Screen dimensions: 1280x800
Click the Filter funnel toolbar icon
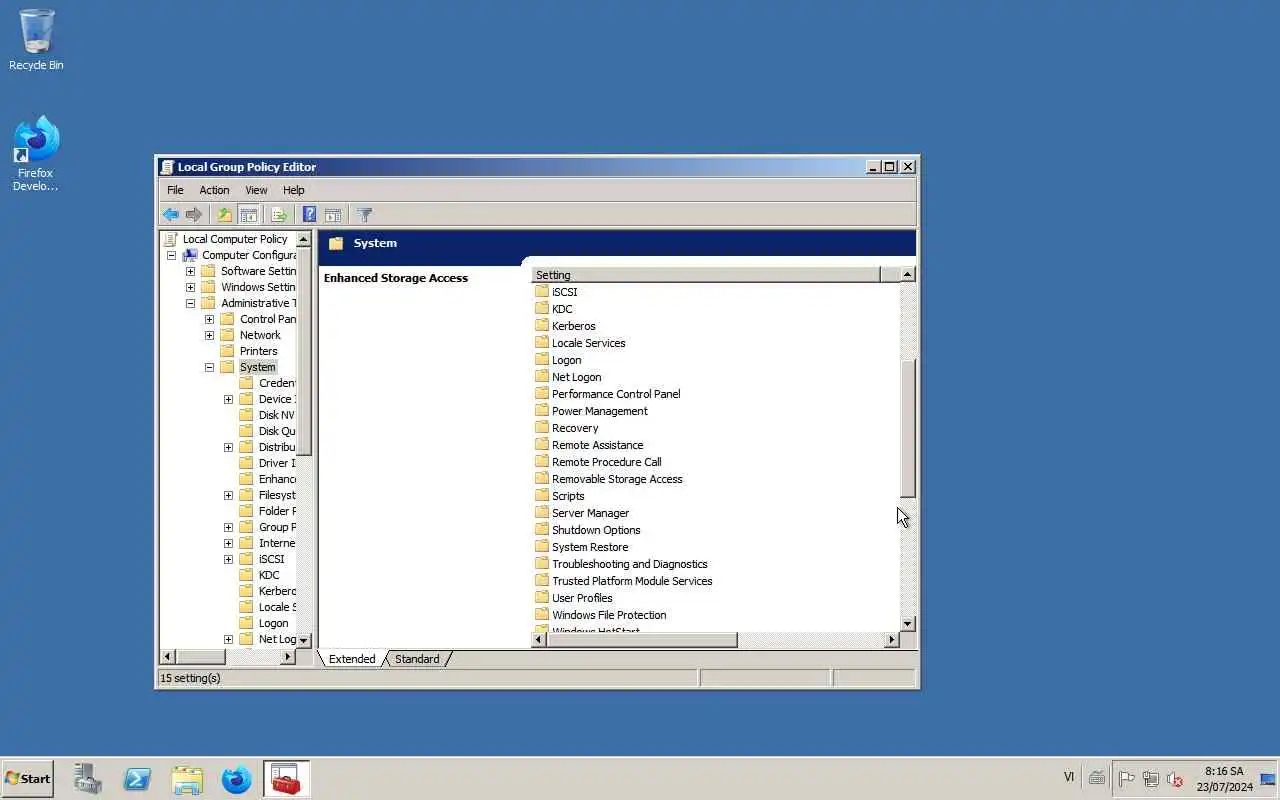[364, 215]
